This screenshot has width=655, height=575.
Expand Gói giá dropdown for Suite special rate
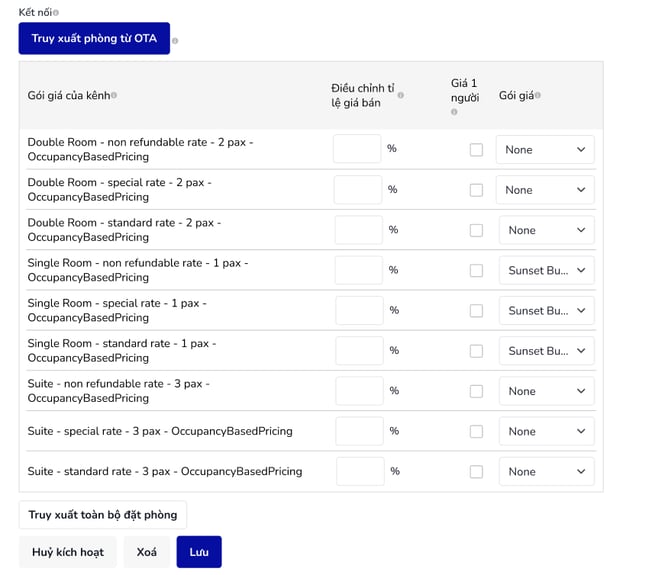[x=546, y=431]
